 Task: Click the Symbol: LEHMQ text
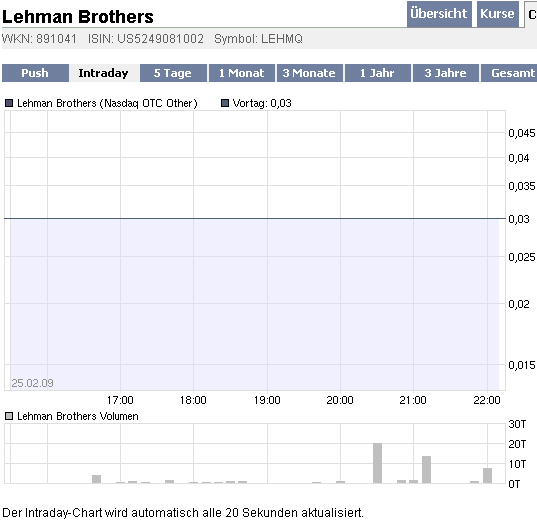(258, 39)
